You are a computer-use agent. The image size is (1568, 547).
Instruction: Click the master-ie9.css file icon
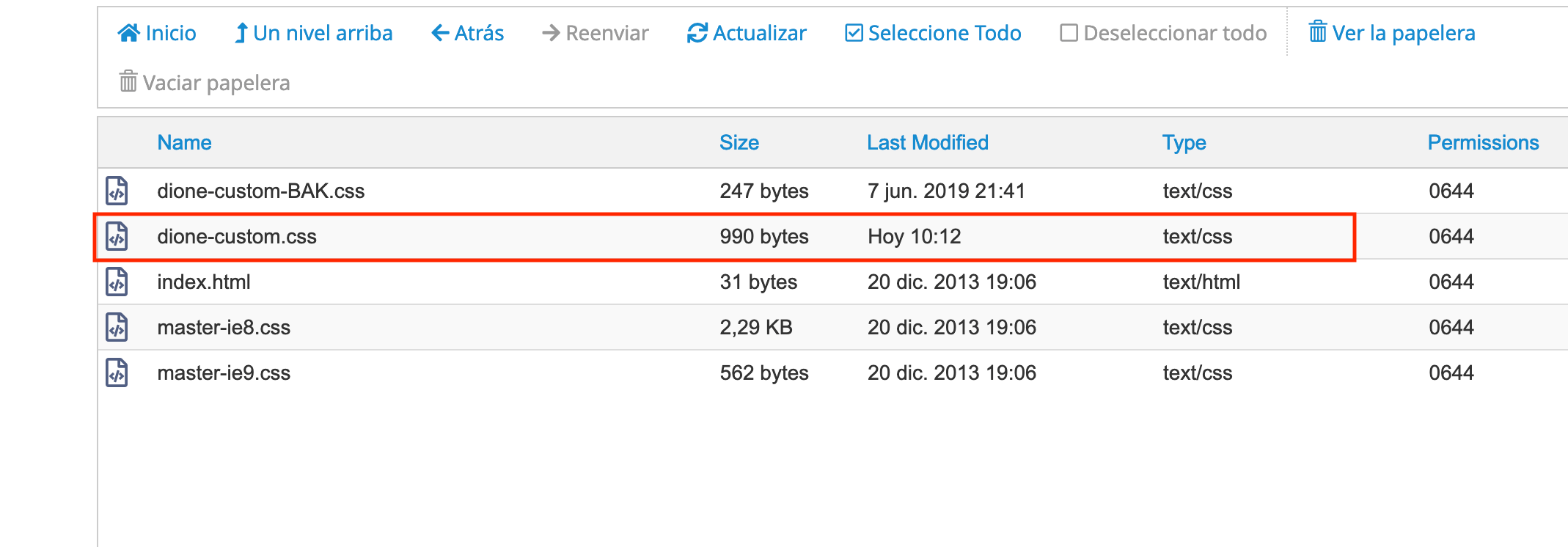[x=117, y=372]
